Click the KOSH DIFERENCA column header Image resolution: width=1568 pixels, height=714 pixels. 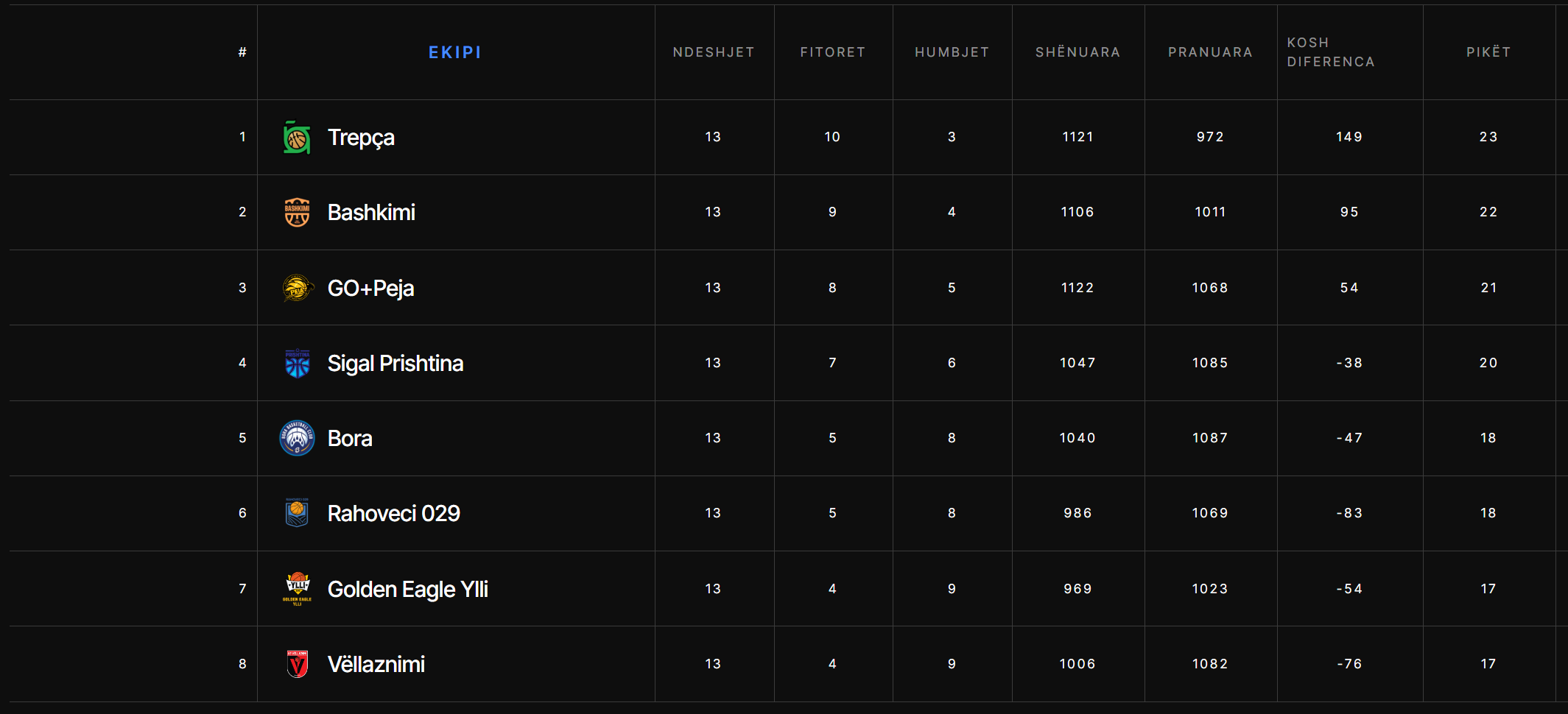(1330, 52)
